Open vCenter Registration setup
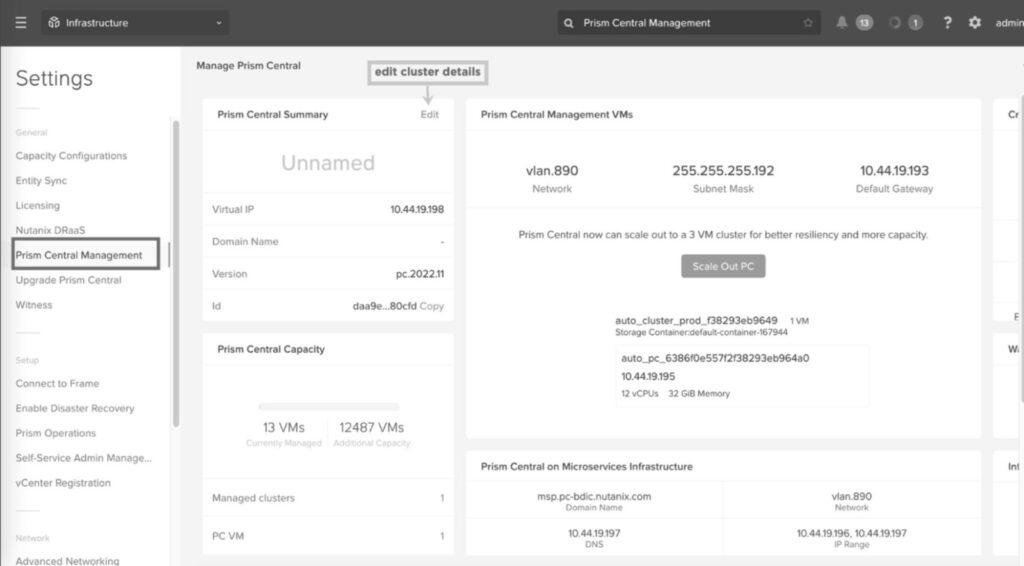Viewport: 1024px width, 566px height. point(63,482)
